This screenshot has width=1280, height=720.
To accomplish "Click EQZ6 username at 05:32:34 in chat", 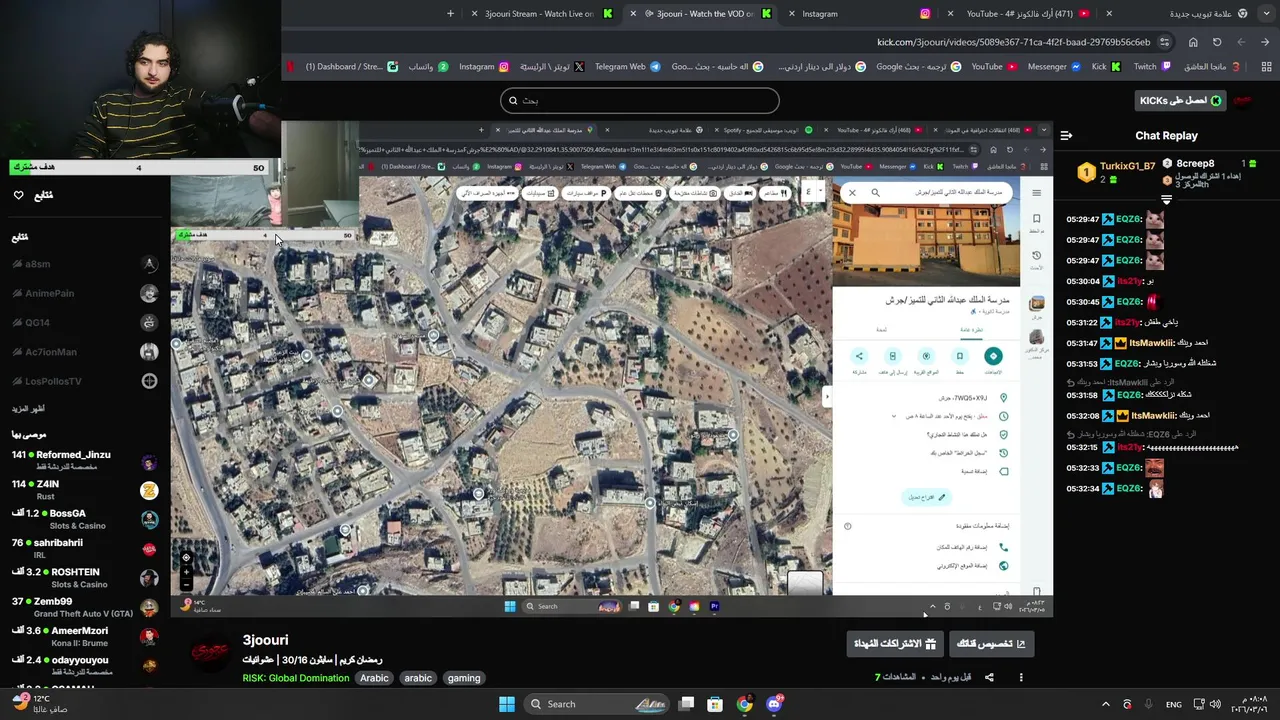I will [1128, 489].
